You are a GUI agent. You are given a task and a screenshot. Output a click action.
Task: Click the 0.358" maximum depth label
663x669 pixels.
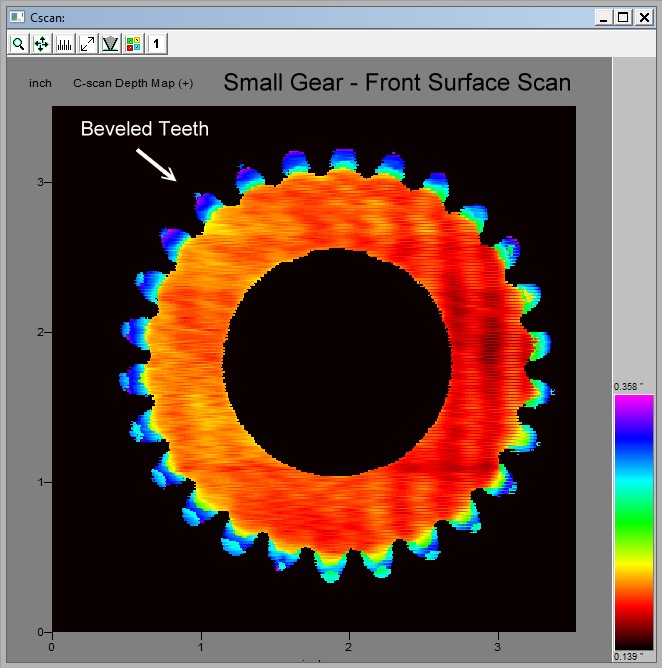tap(628, 387)
